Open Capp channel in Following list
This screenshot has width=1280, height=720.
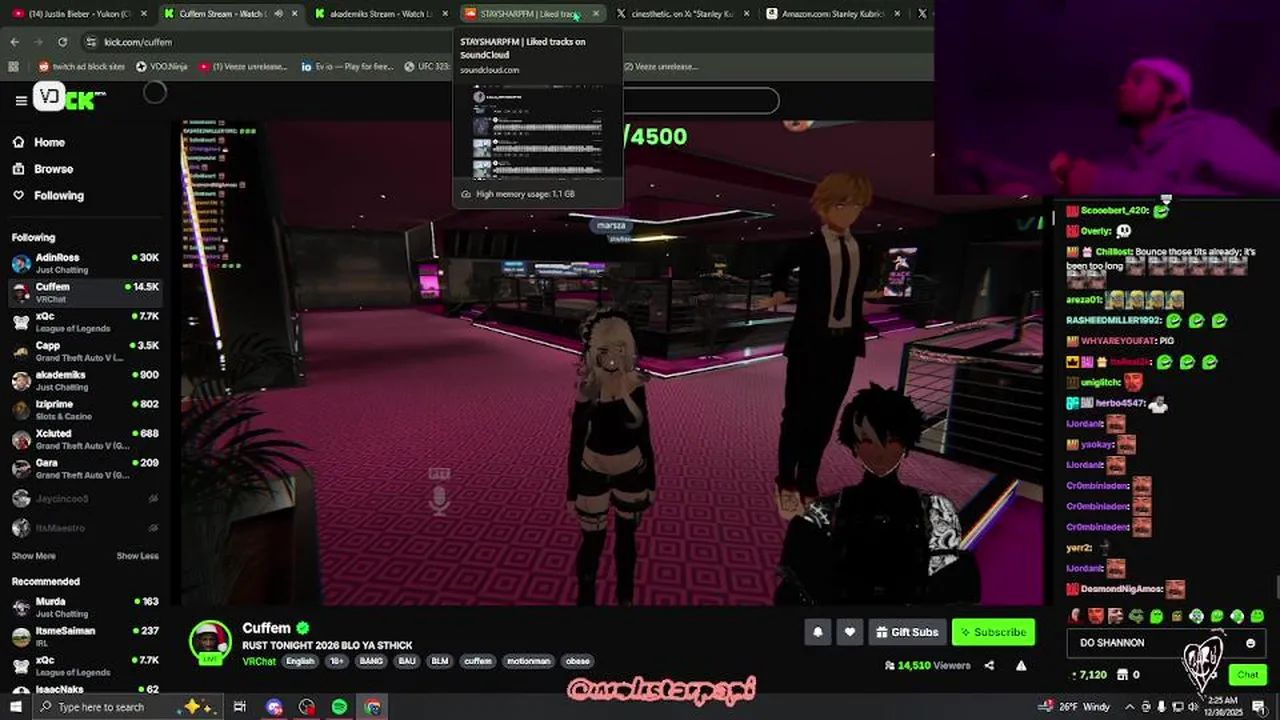pos(85,351)
